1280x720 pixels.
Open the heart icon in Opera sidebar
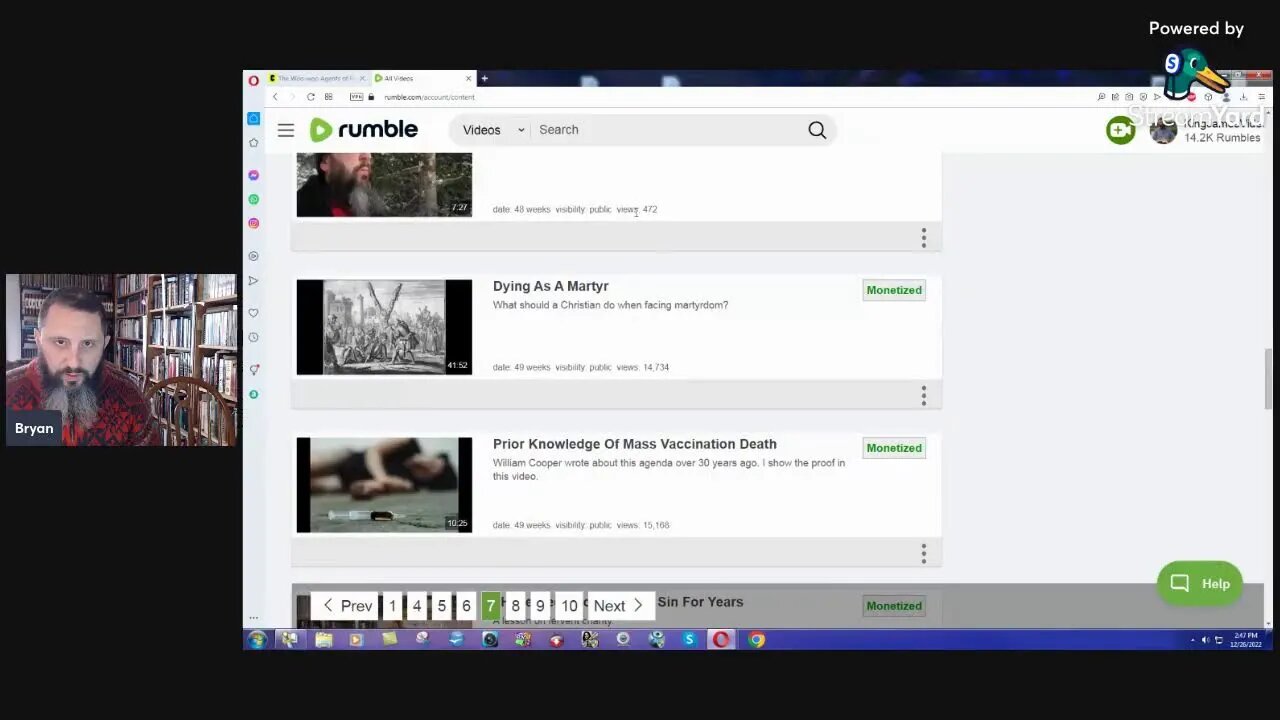click(x=254, y=313)
